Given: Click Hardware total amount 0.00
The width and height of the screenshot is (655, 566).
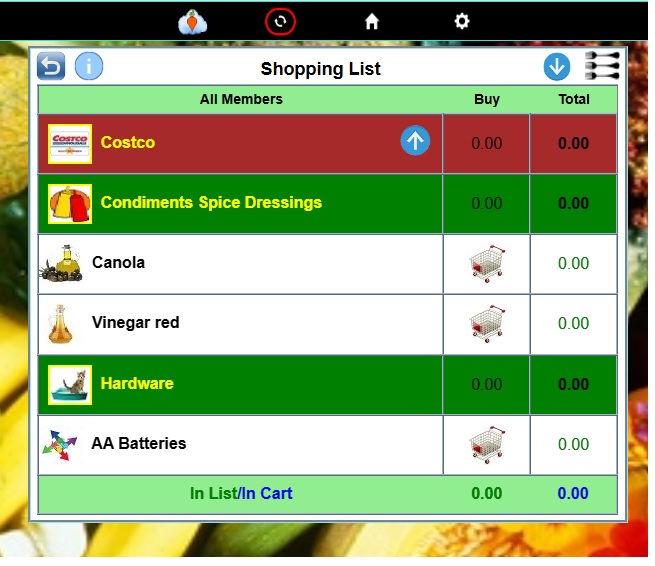Looking at the screenshot, I should click(574, 384).
